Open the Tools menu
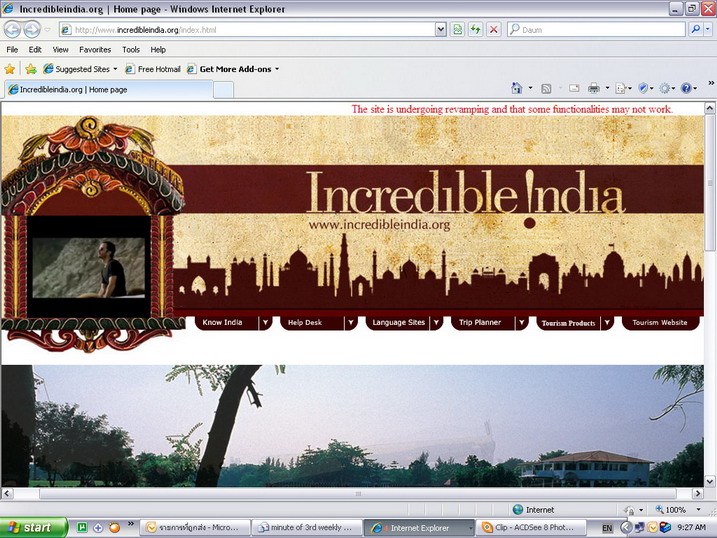 click(131, 49)
